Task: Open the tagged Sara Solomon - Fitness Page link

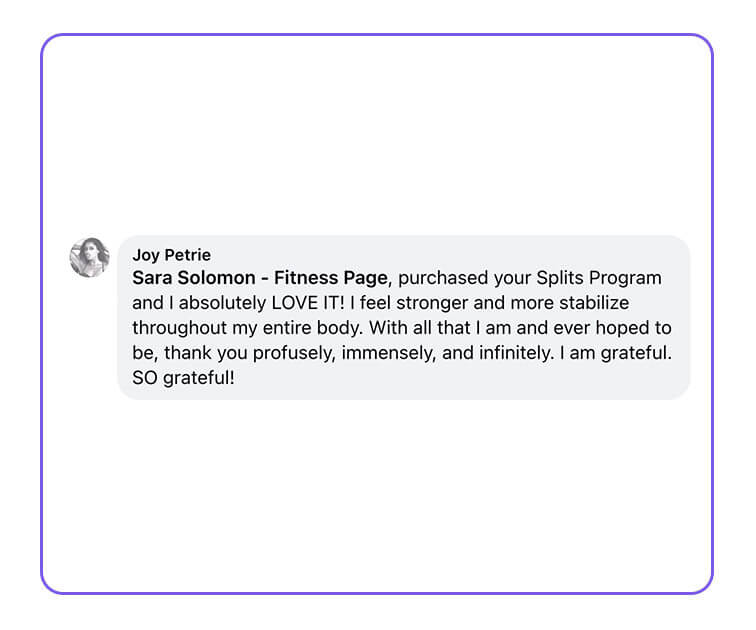Action: 260,278
